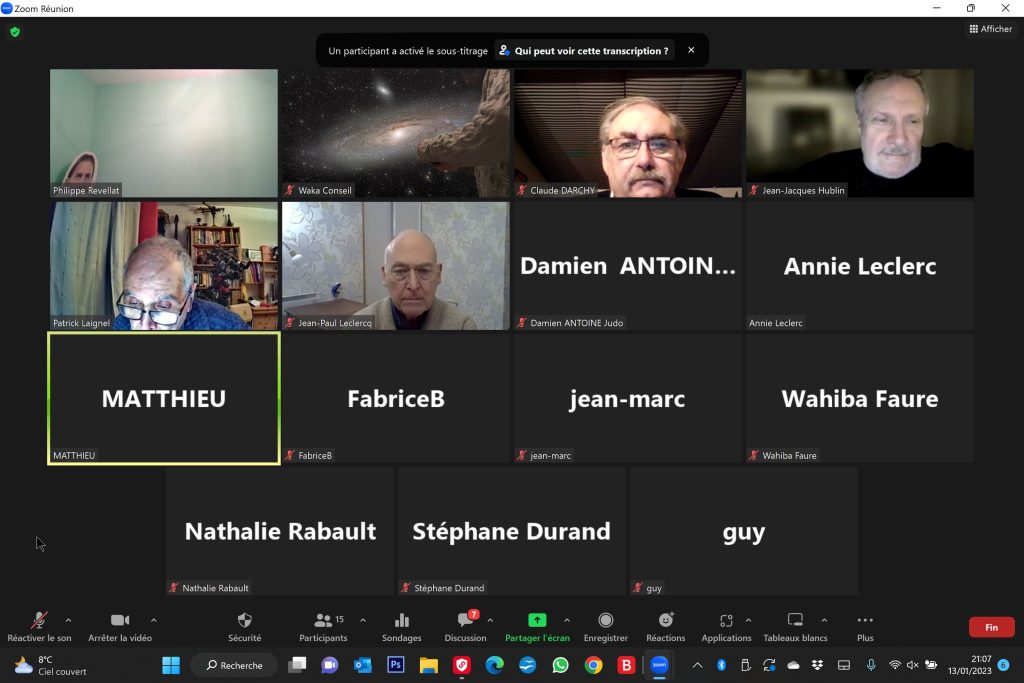This screenshot has height=683, width=1024.
Task: Open the Plus more-options menu
Action: [865, 627]
